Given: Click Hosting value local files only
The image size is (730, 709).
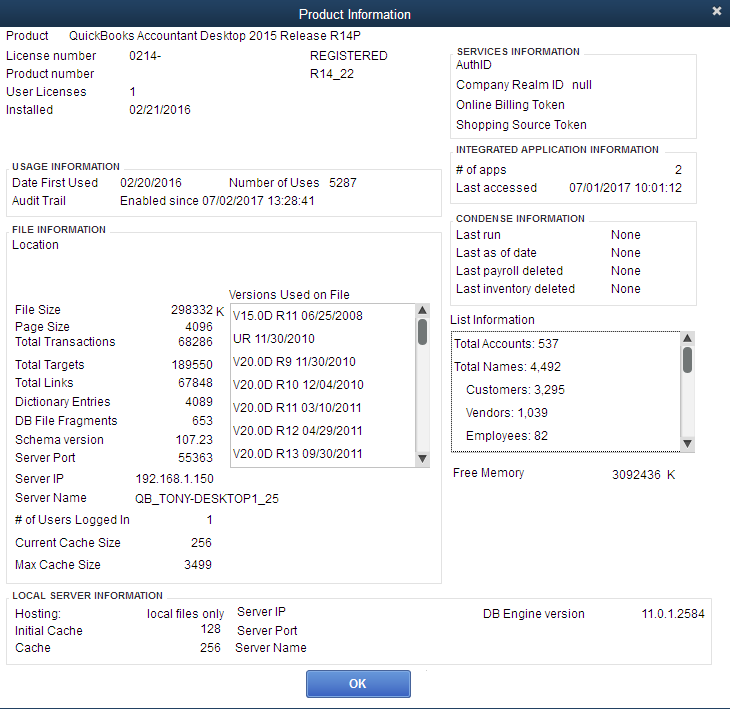Looking at the screenshot, I should pos(185,614).
